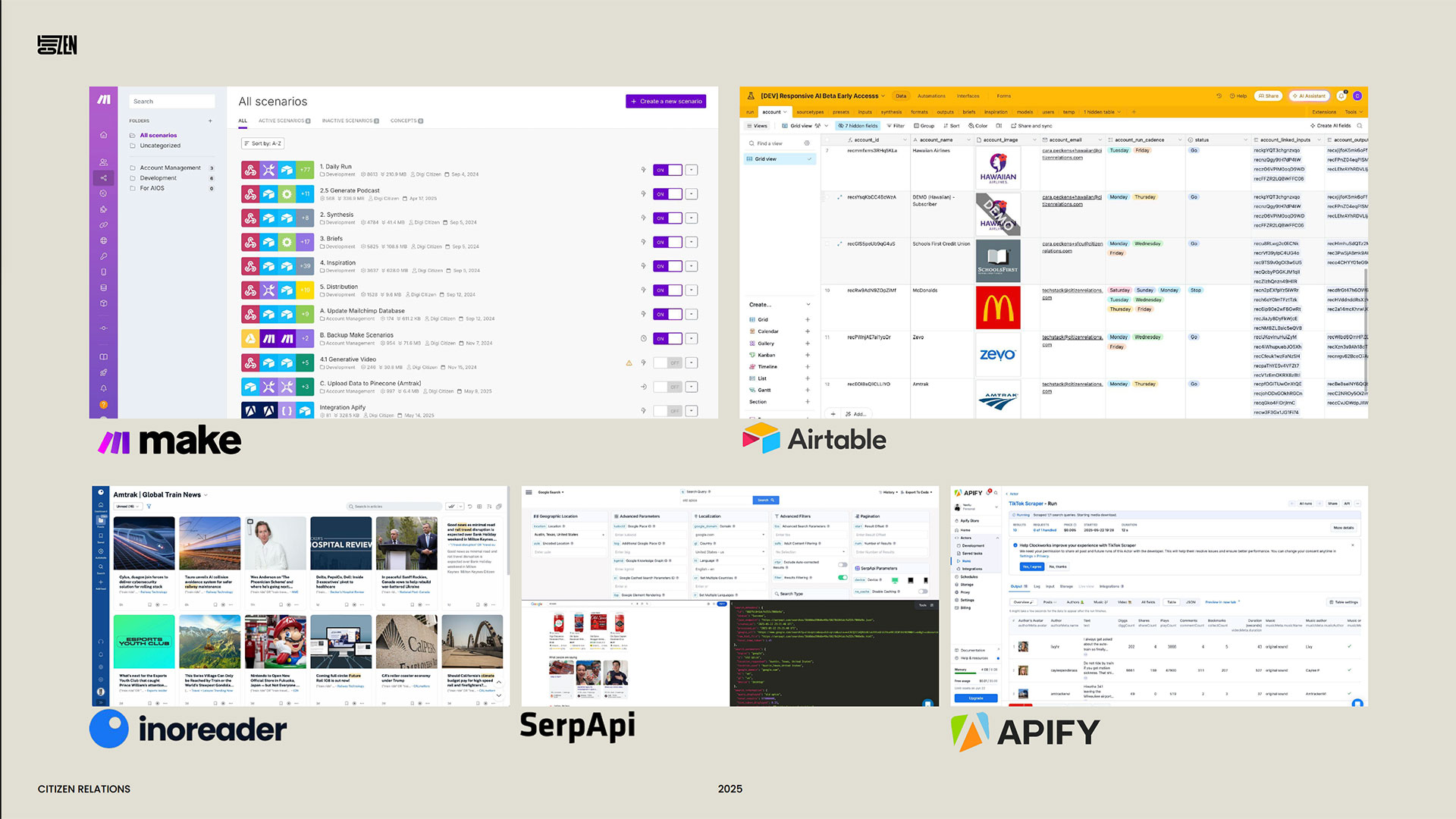
Task: Turn off the 5. Distribution scenario
Action: 667,290
